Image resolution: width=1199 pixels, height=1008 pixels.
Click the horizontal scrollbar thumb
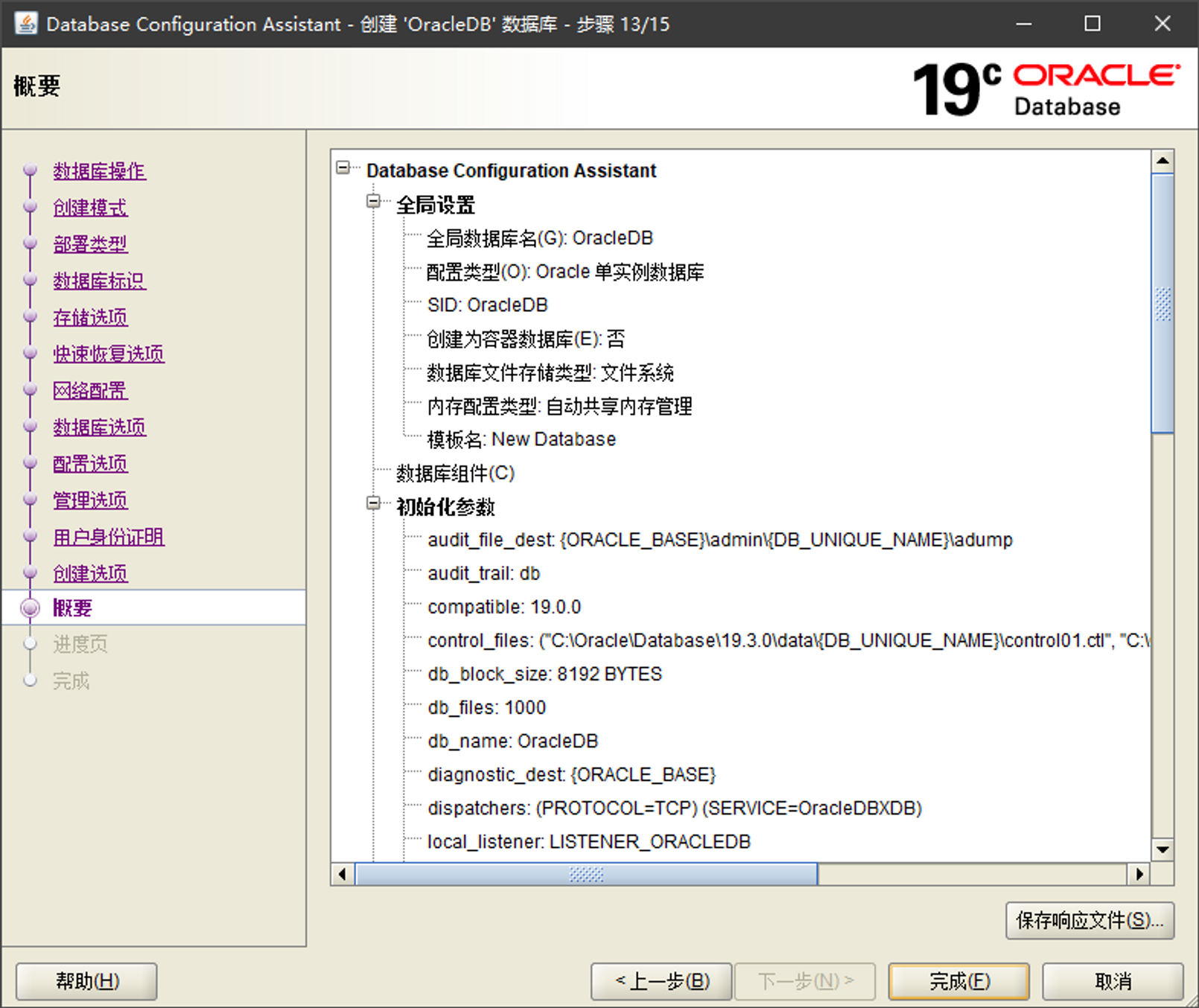[586, 874]
